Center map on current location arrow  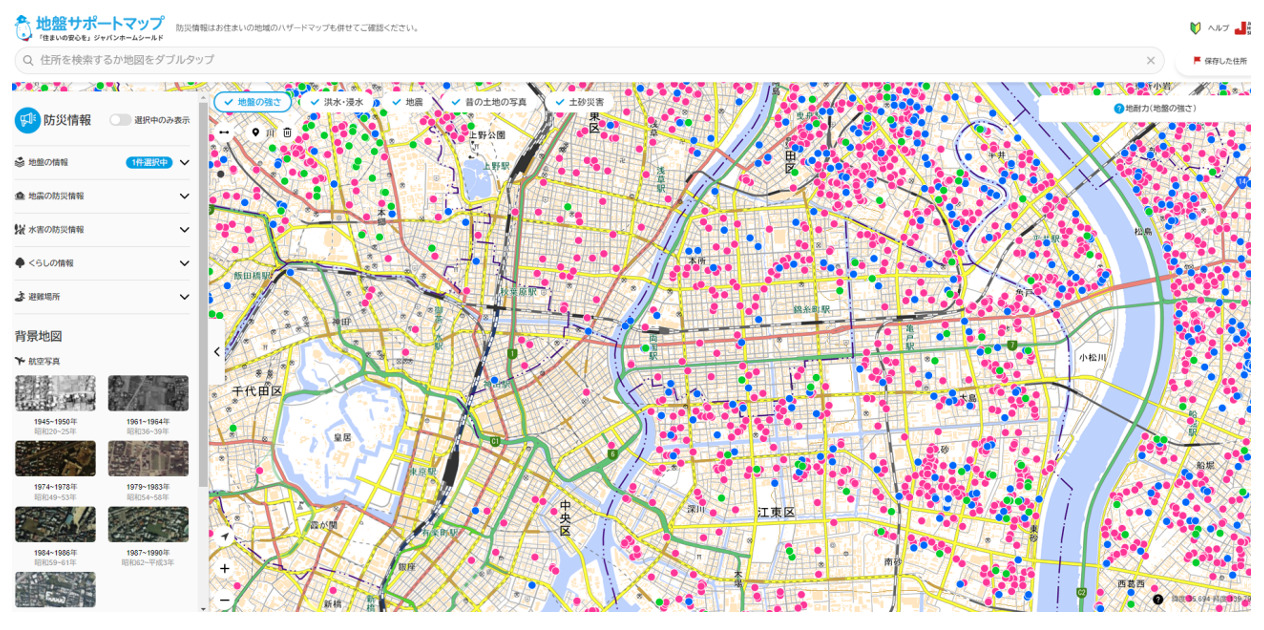point(225,537)
